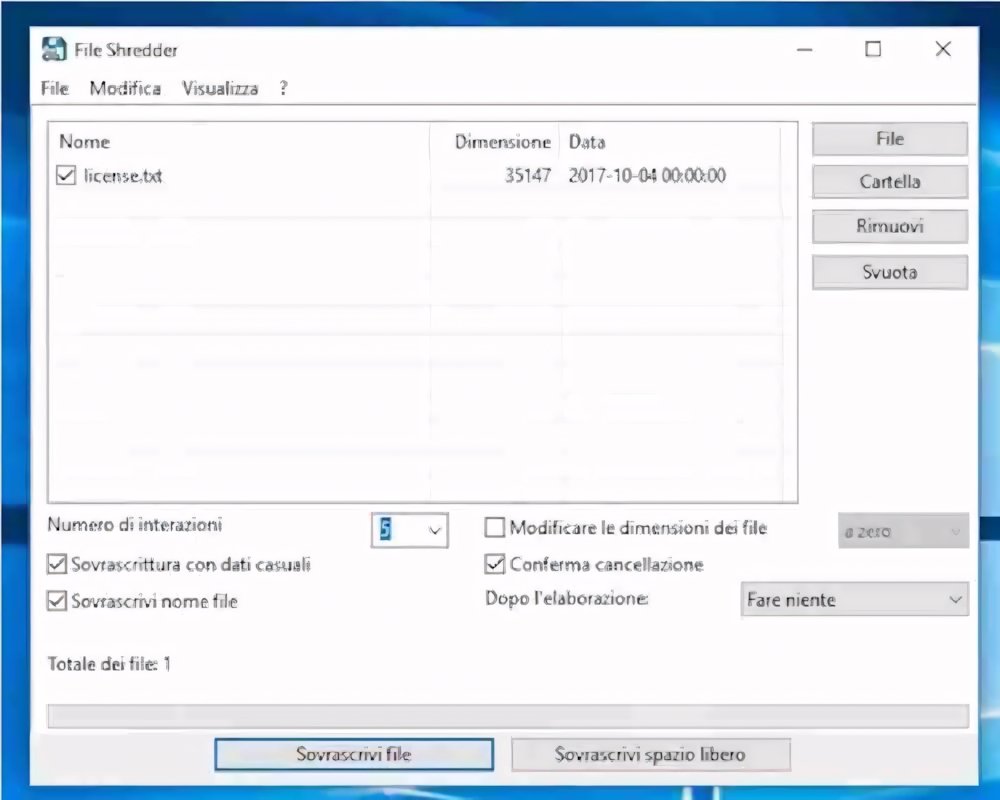Open the Modifica menu
Viewport: 1000px width, 800px height.
pyautogui.click(x=125, y=88)
